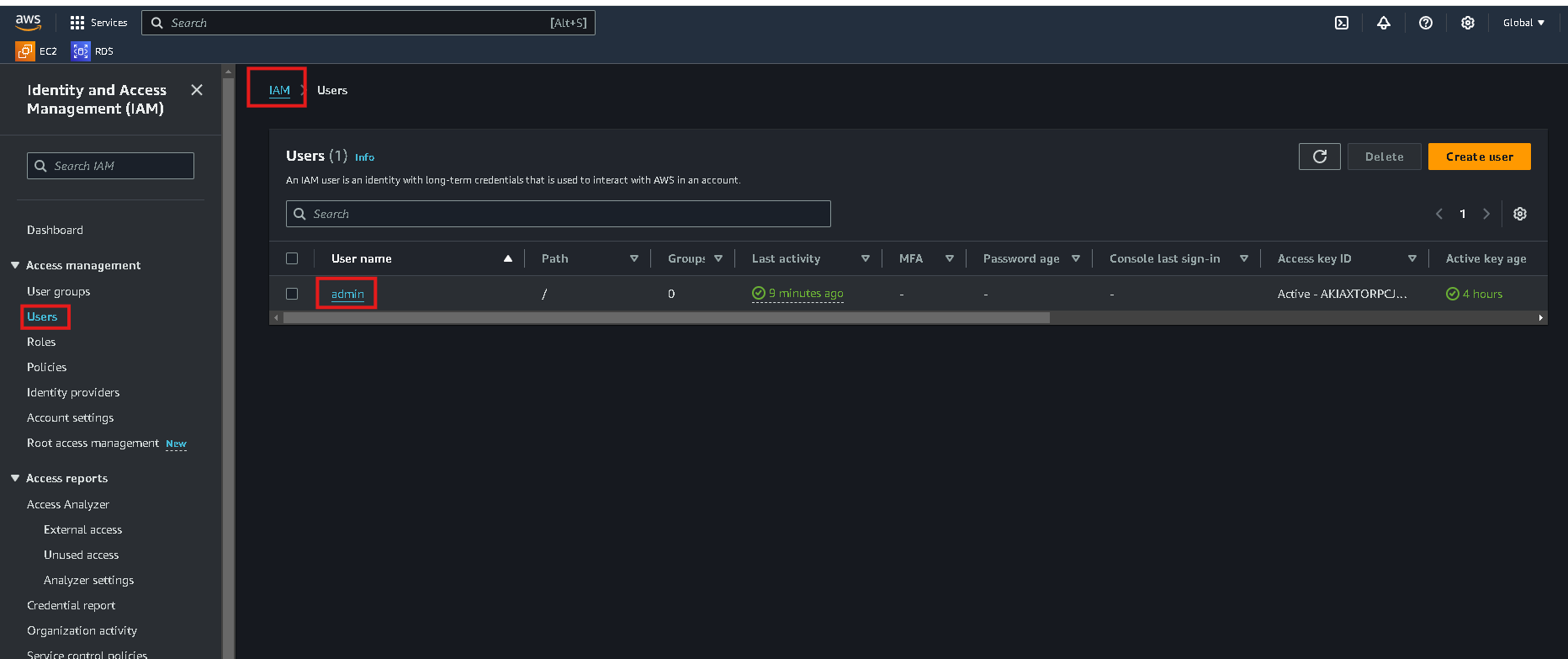The image size is (1568, 659).
Task: Open the Users Info link
Action: tap(364, 157)
